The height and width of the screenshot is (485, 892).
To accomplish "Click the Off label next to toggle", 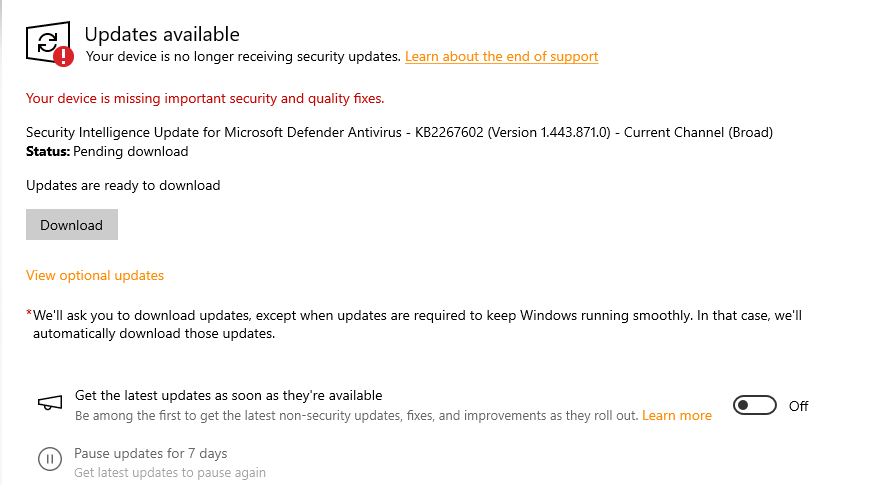I will coord(798,406).
